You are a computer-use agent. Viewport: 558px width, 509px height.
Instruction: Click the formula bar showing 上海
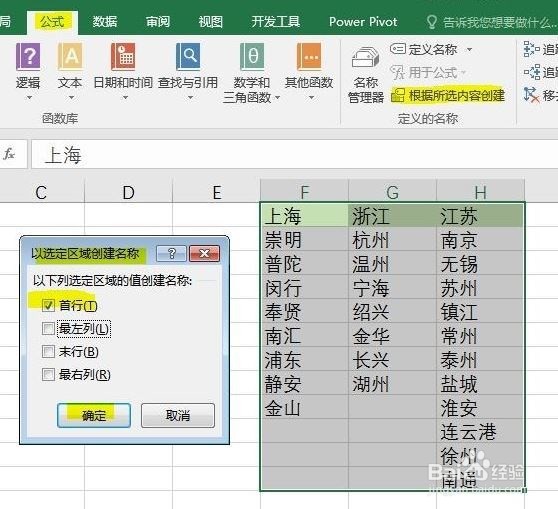click(x=295, y=154)
